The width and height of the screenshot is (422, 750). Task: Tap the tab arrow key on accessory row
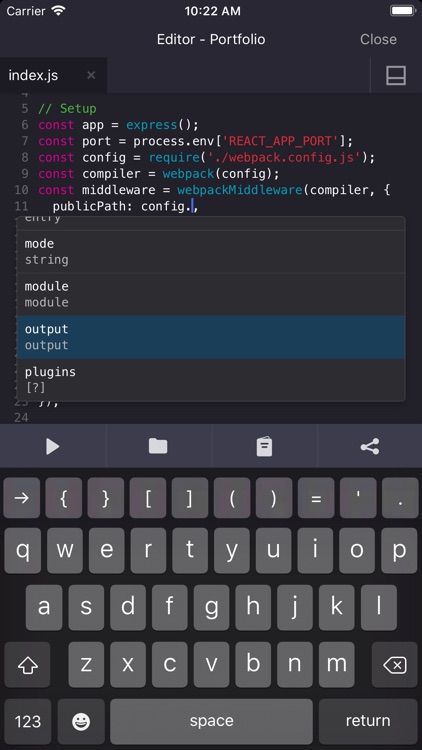tap(22, 498)
